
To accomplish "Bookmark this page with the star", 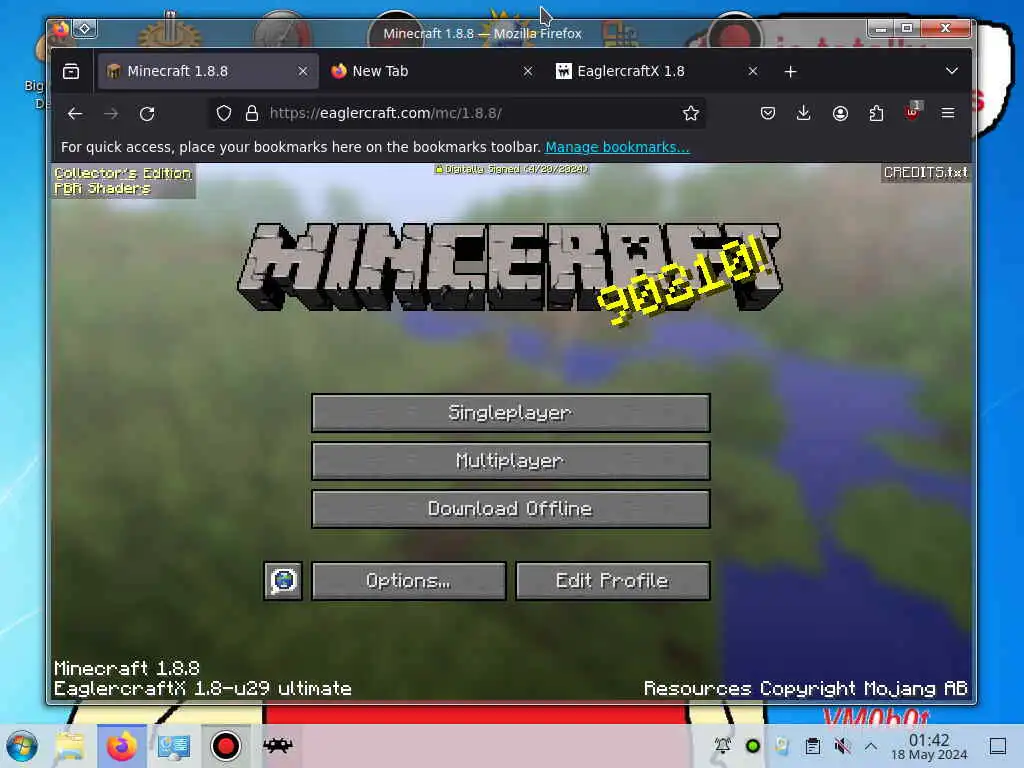I will 690,114.
